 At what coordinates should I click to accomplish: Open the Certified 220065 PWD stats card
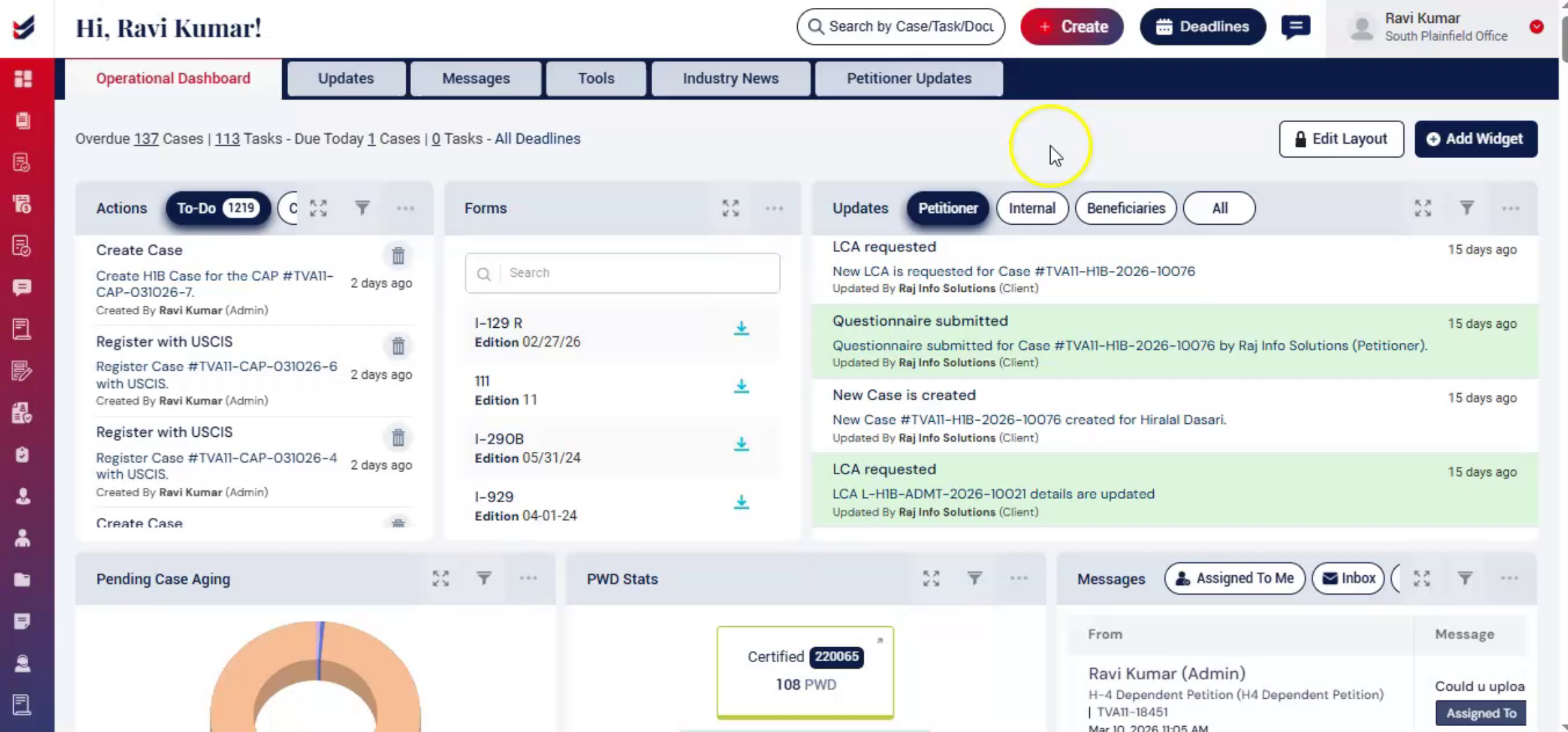[805, 673]
